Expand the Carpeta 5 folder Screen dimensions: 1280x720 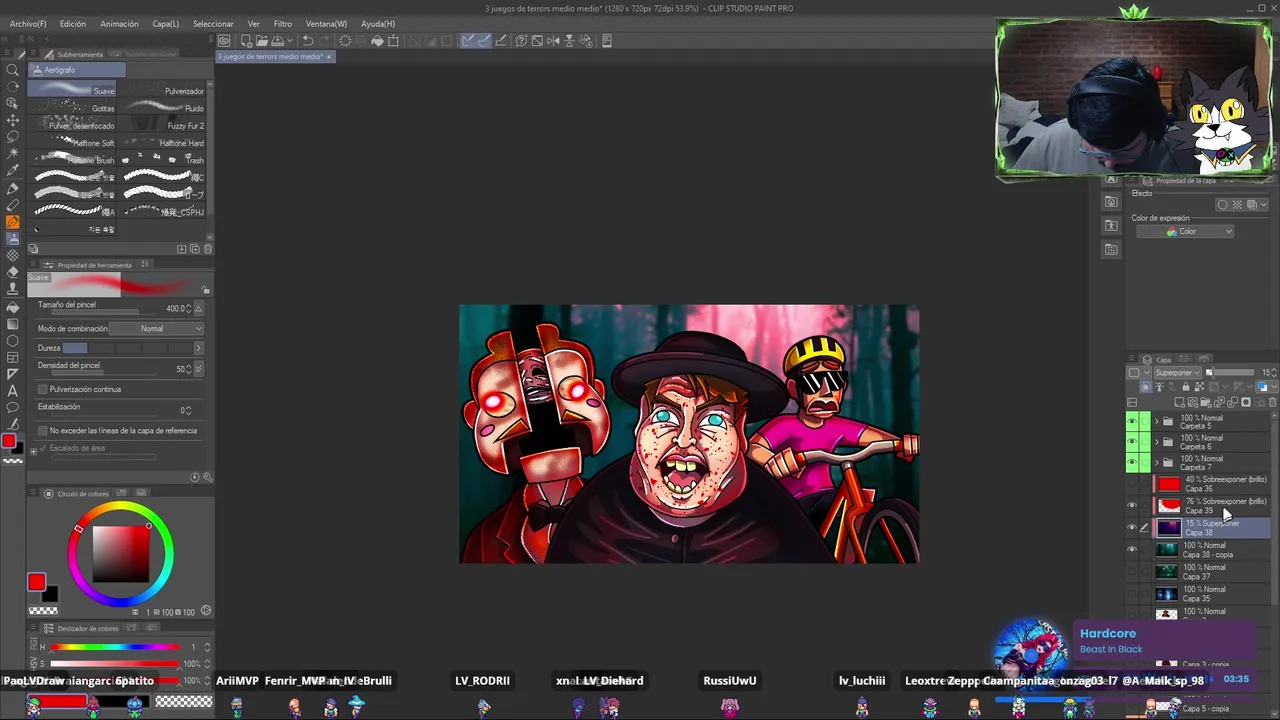(1157, 422)
